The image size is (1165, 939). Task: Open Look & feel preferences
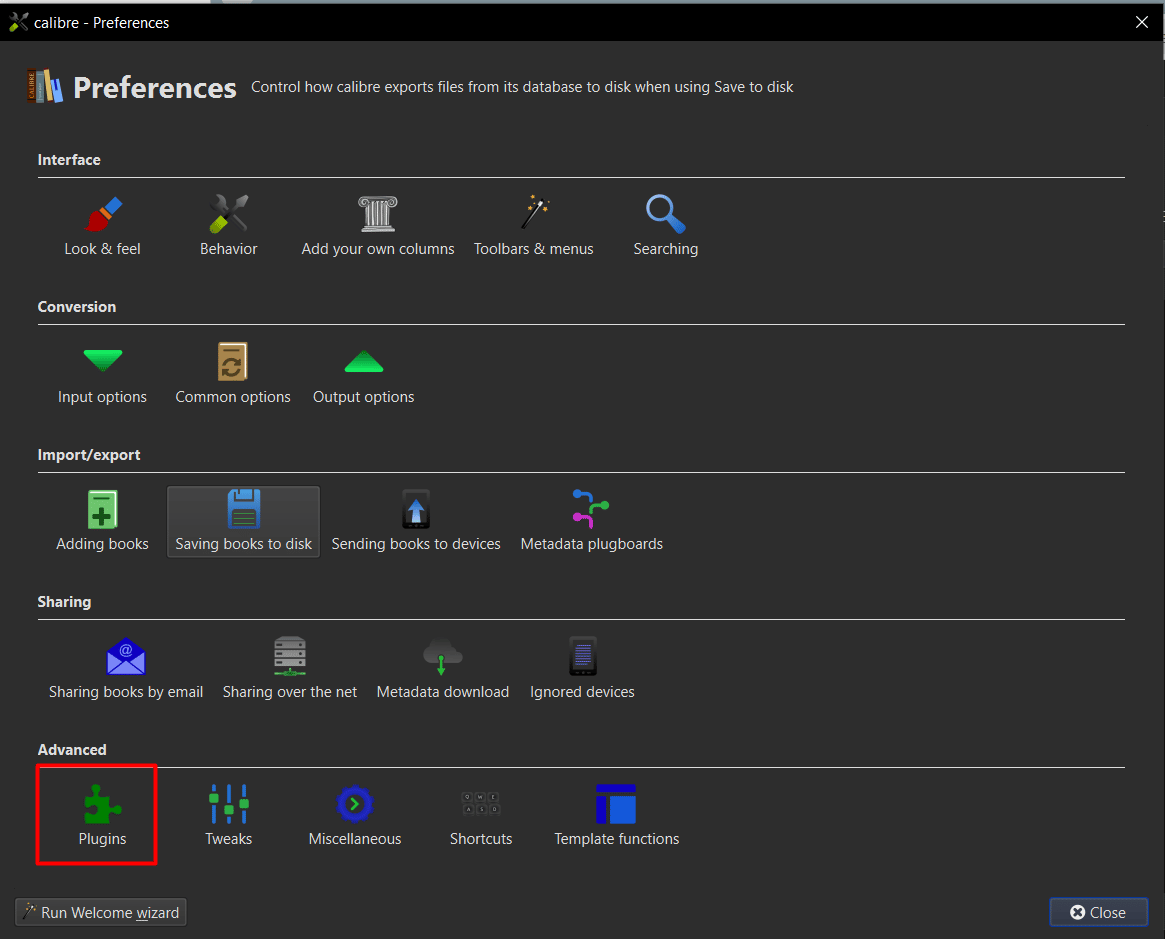(102, 226)
